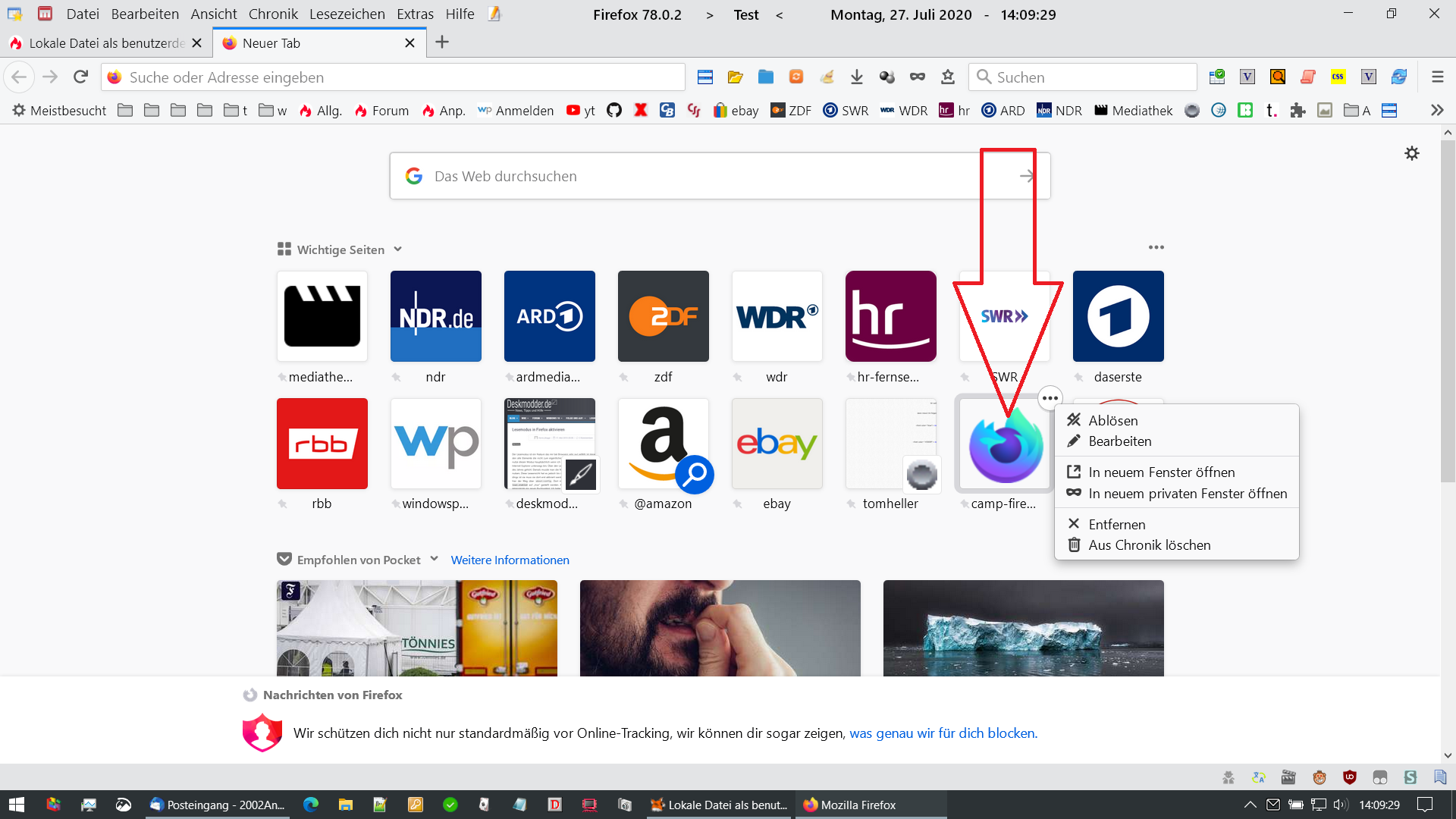The image size is (1456, 819).
Task: Open a new tab with plus button
Action: (x=442, y=42)
